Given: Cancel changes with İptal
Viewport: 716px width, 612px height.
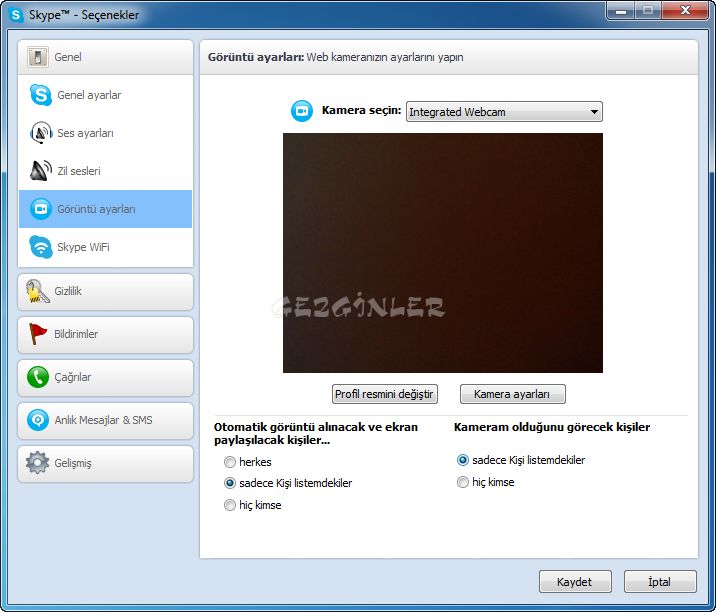Looking at the screenshot, I should tap(660, 581).
